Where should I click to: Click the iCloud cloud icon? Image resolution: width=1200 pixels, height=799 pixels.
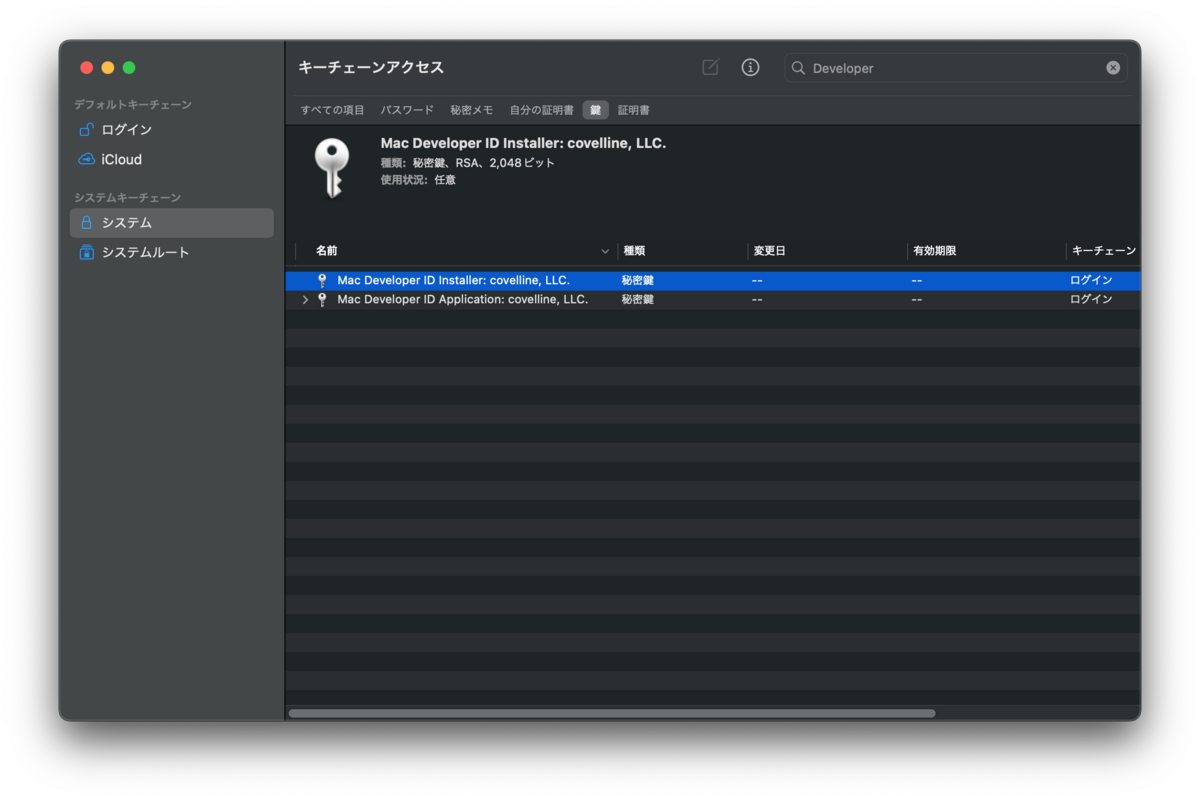[86, 160]
